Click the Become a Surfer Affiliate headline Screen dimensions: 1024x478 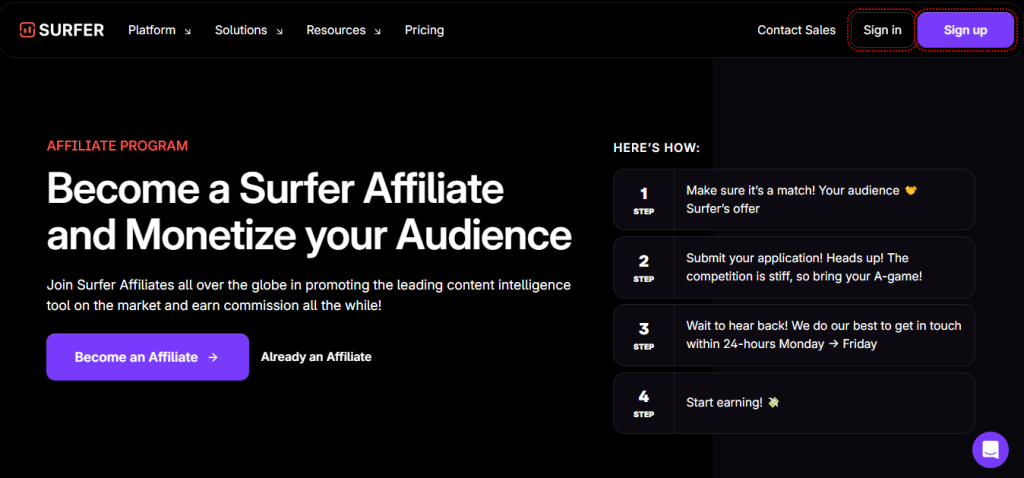pos(309,211)
